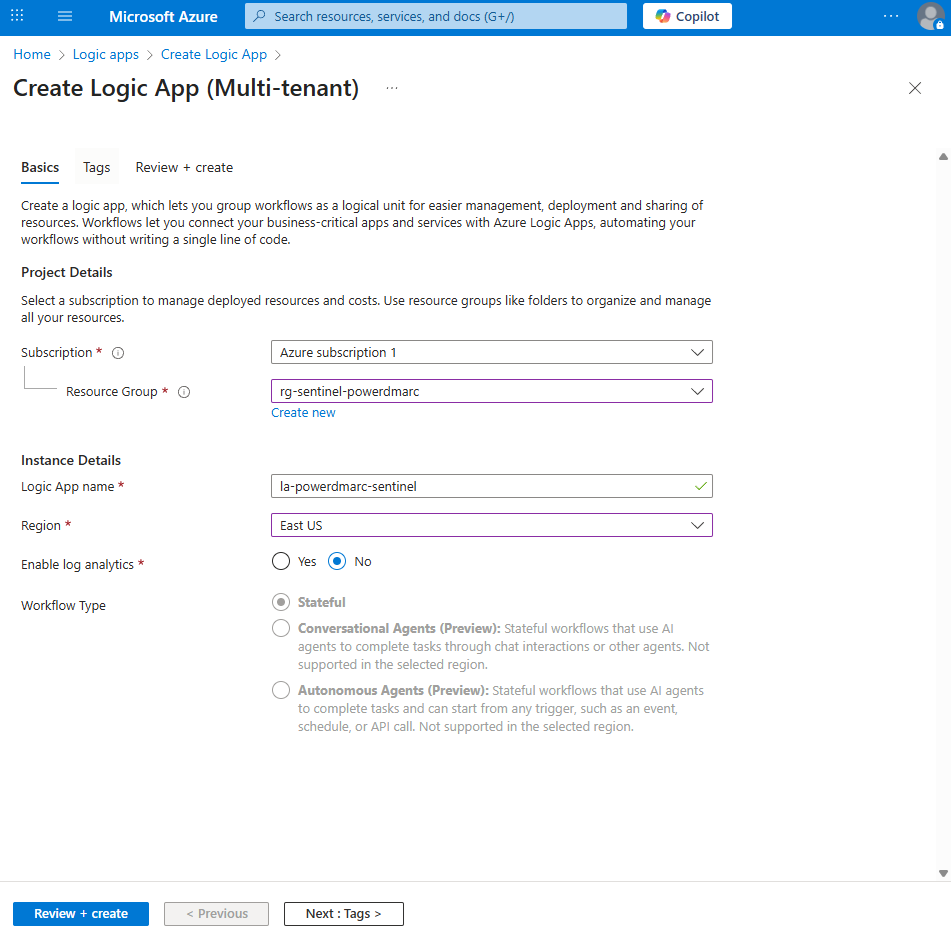Open the page title ellipsis options
The width and height of the screenshot is (951, 943).
click(392, 89)
